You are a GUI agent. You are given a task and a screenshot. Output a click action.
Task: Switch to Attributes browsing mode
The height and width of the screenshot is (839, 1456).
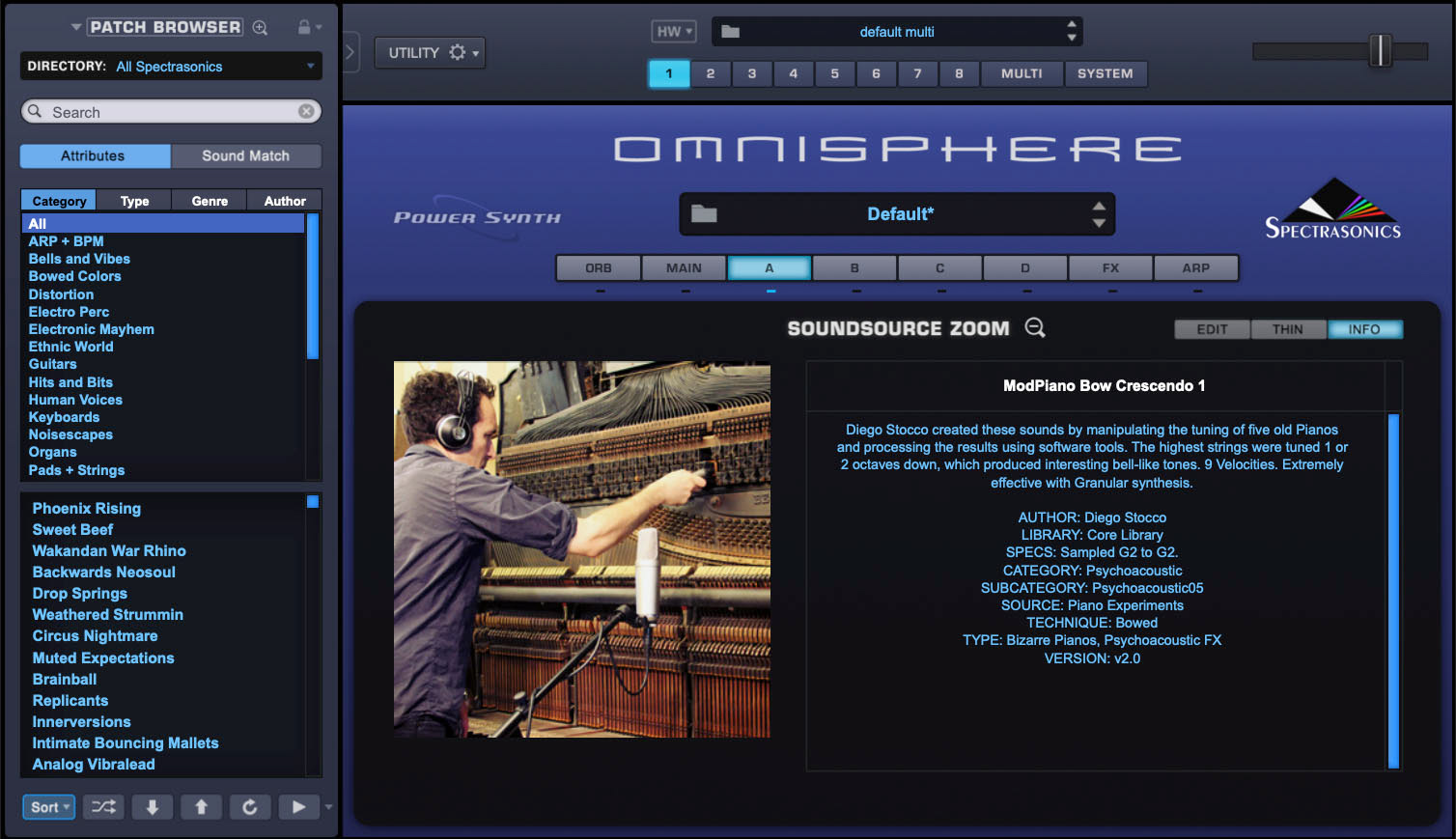pos(94,155)
